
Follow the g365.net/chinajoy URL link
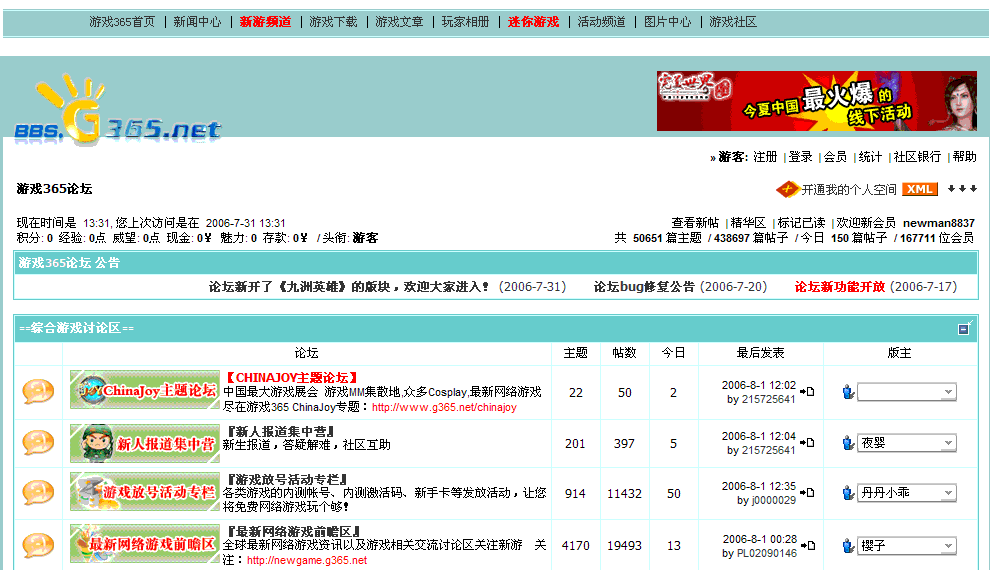pyautogui.click(x=444, y=407)
